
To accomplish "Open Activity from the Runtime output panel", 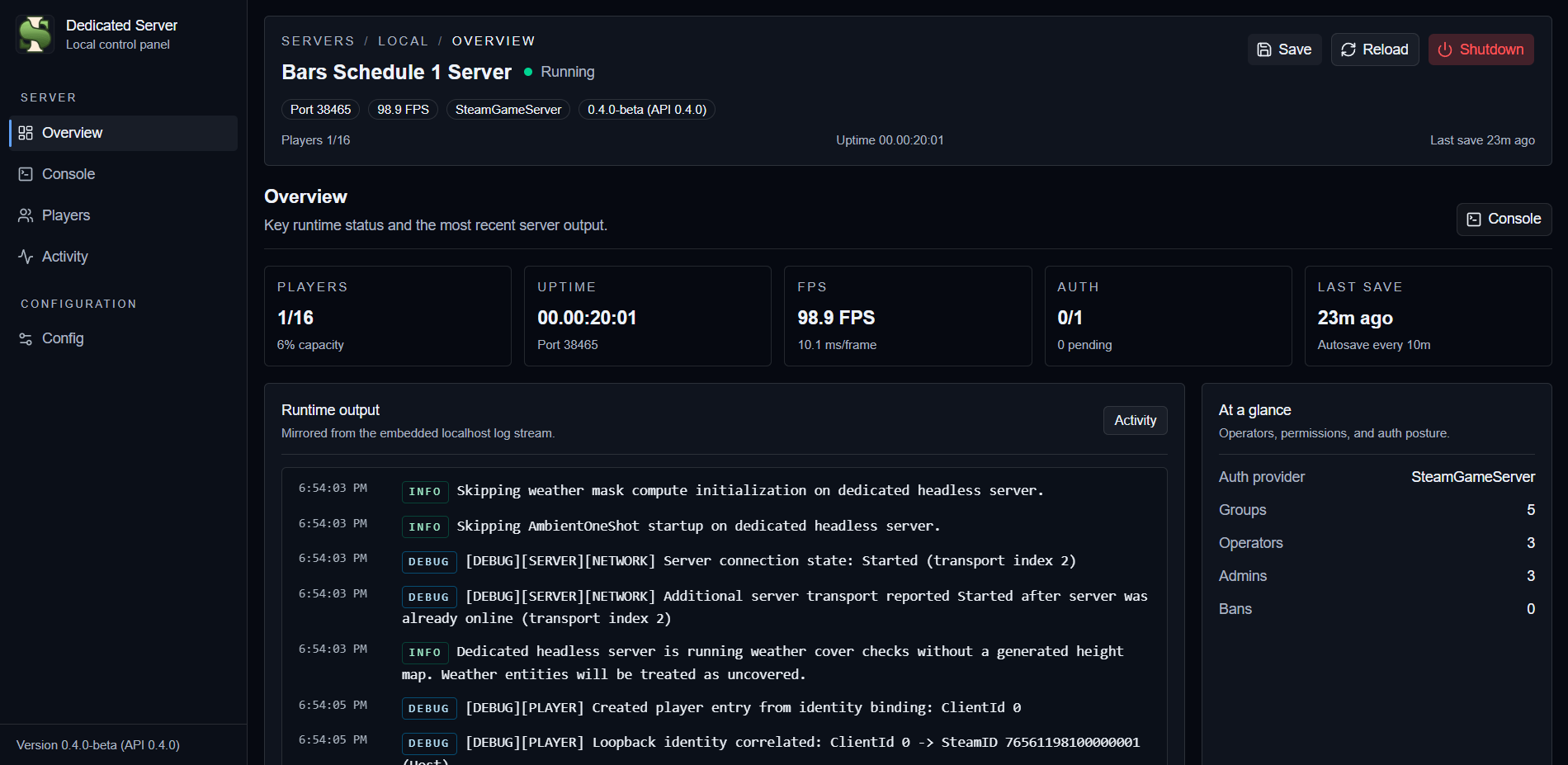I will point(1136,421).
